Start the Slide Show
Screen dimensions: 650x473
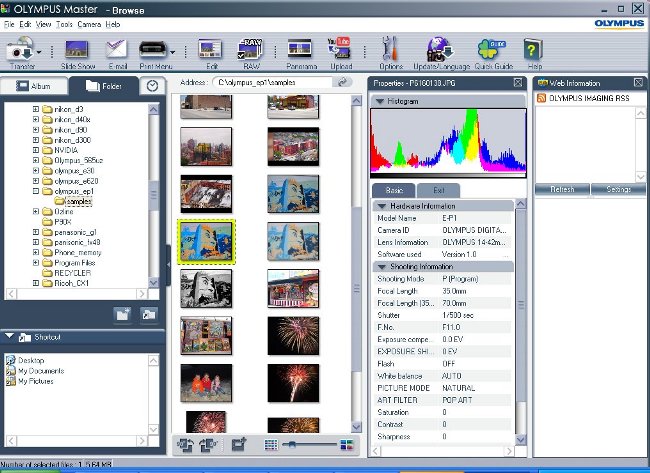(x=76, y=49)
